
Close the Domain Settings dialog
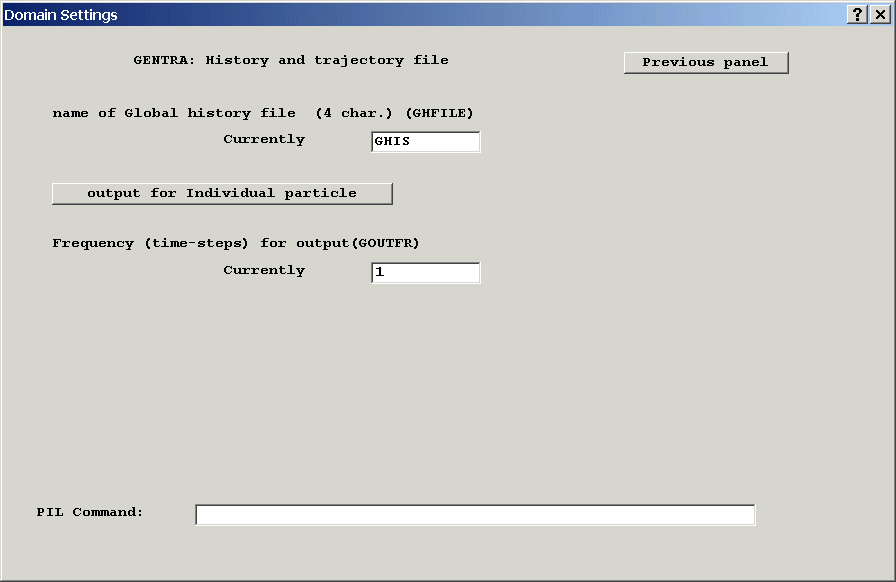879,14
